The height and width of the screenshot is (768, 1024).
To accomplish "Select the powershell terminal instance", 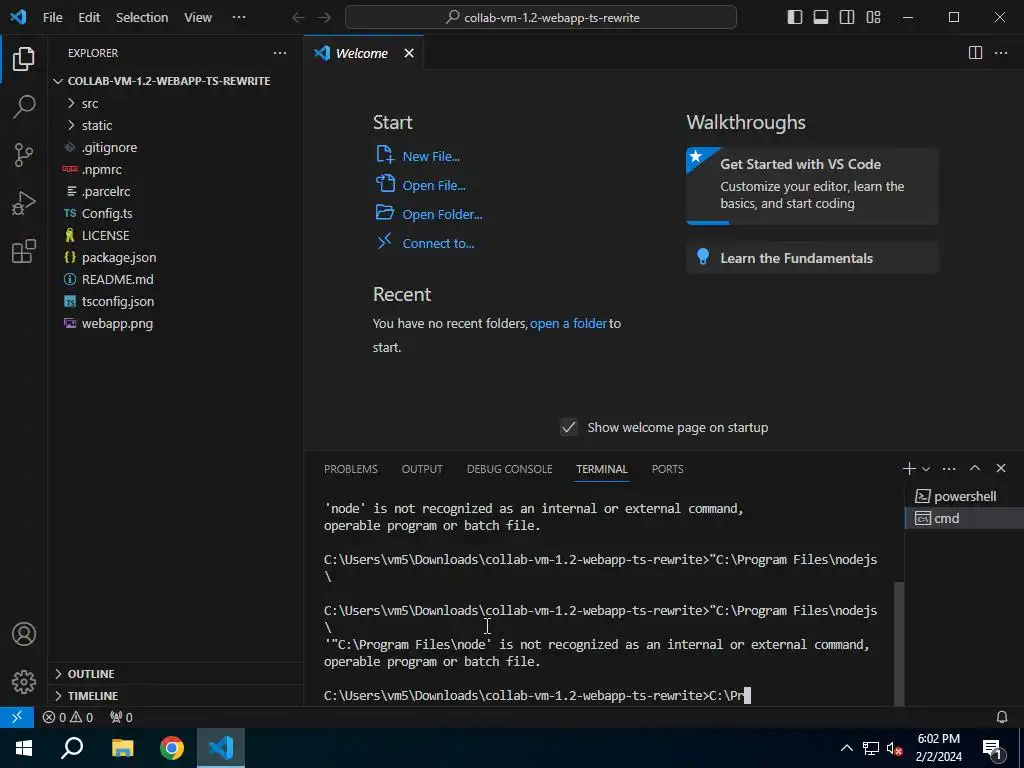I will tap(965, 496).
